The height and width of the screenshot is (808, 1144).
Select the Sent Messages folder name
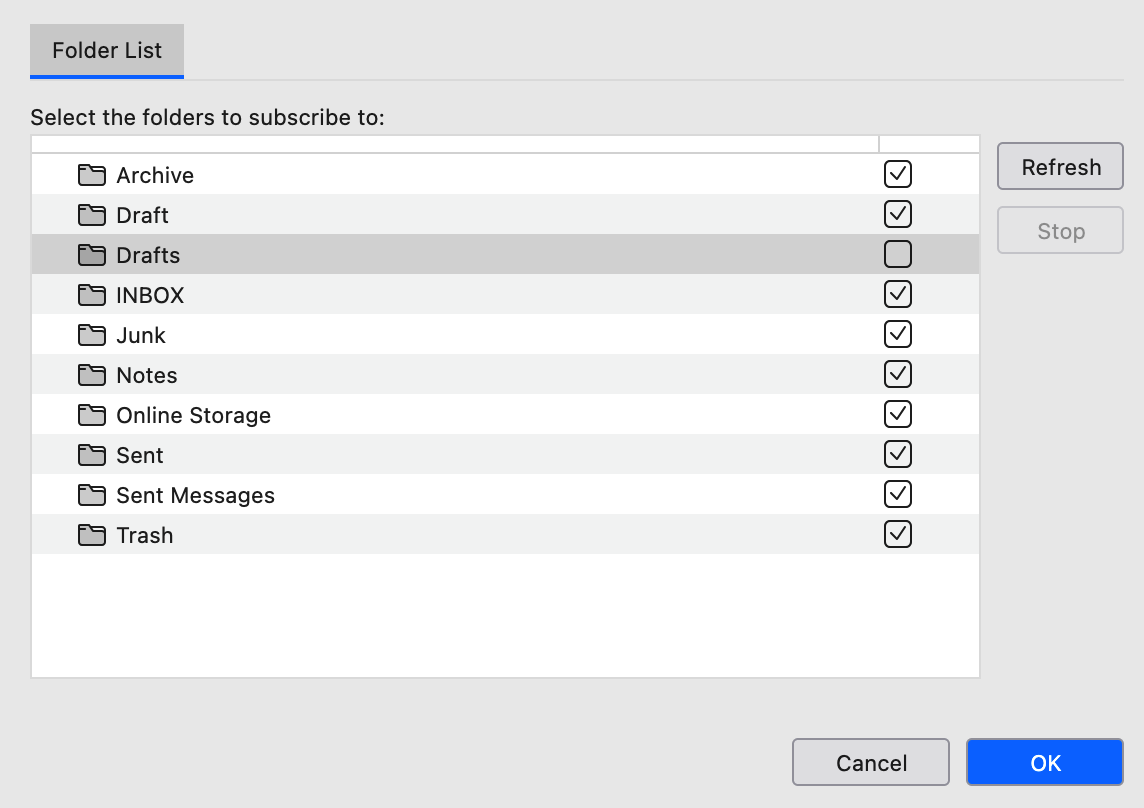click(195, 495)
